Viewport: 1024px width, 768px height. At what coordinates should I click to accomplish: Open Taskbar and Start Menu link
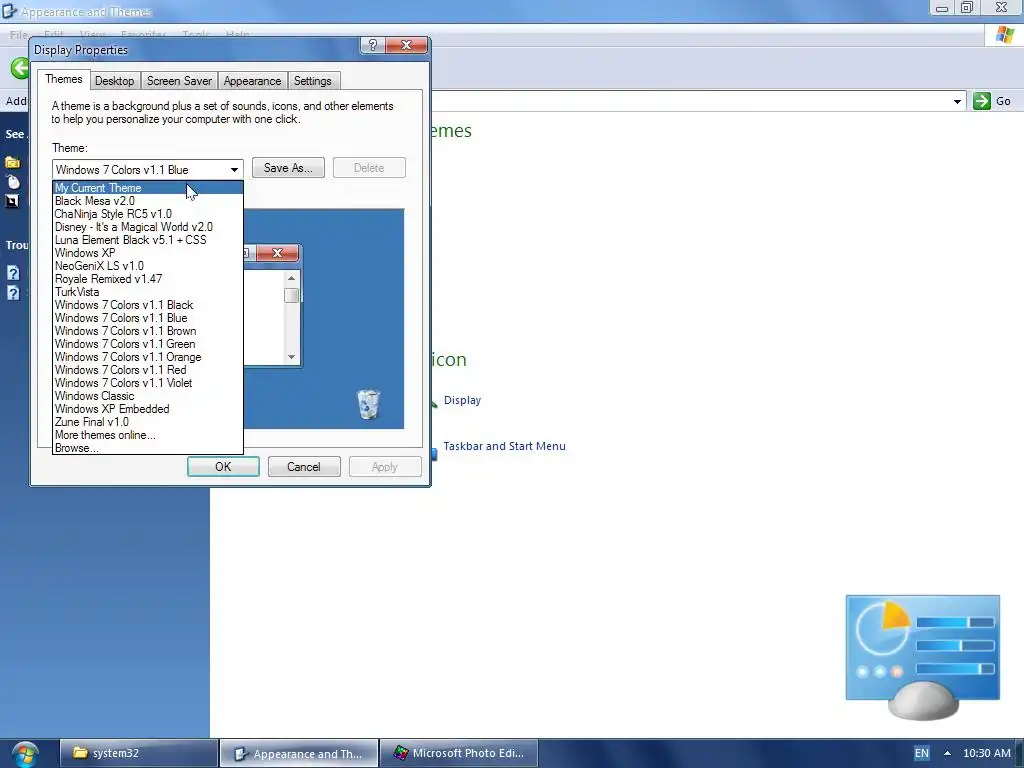click(504, 446)
